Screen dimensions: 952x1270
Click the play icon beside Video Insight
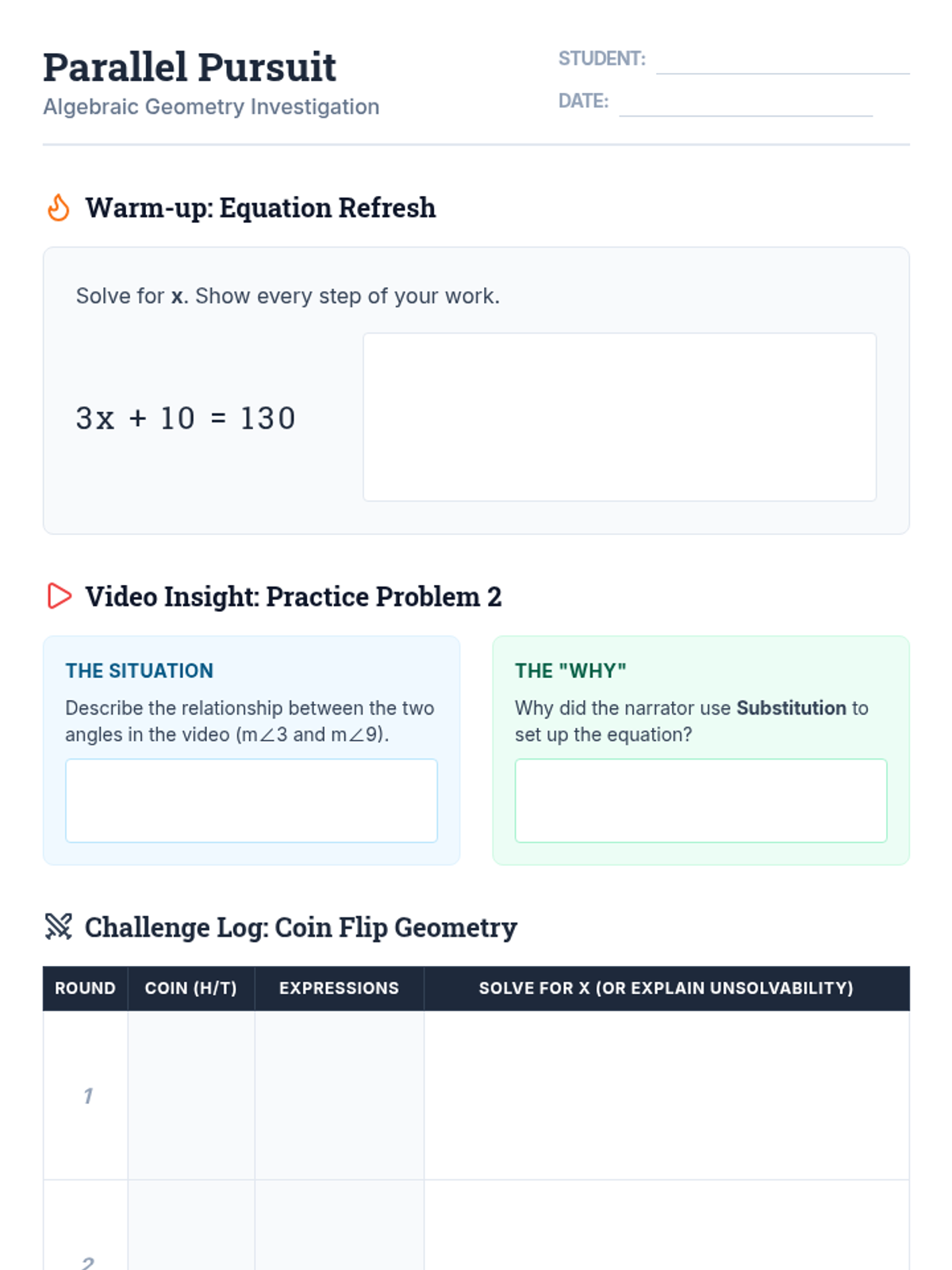click(x=59, y=596)
